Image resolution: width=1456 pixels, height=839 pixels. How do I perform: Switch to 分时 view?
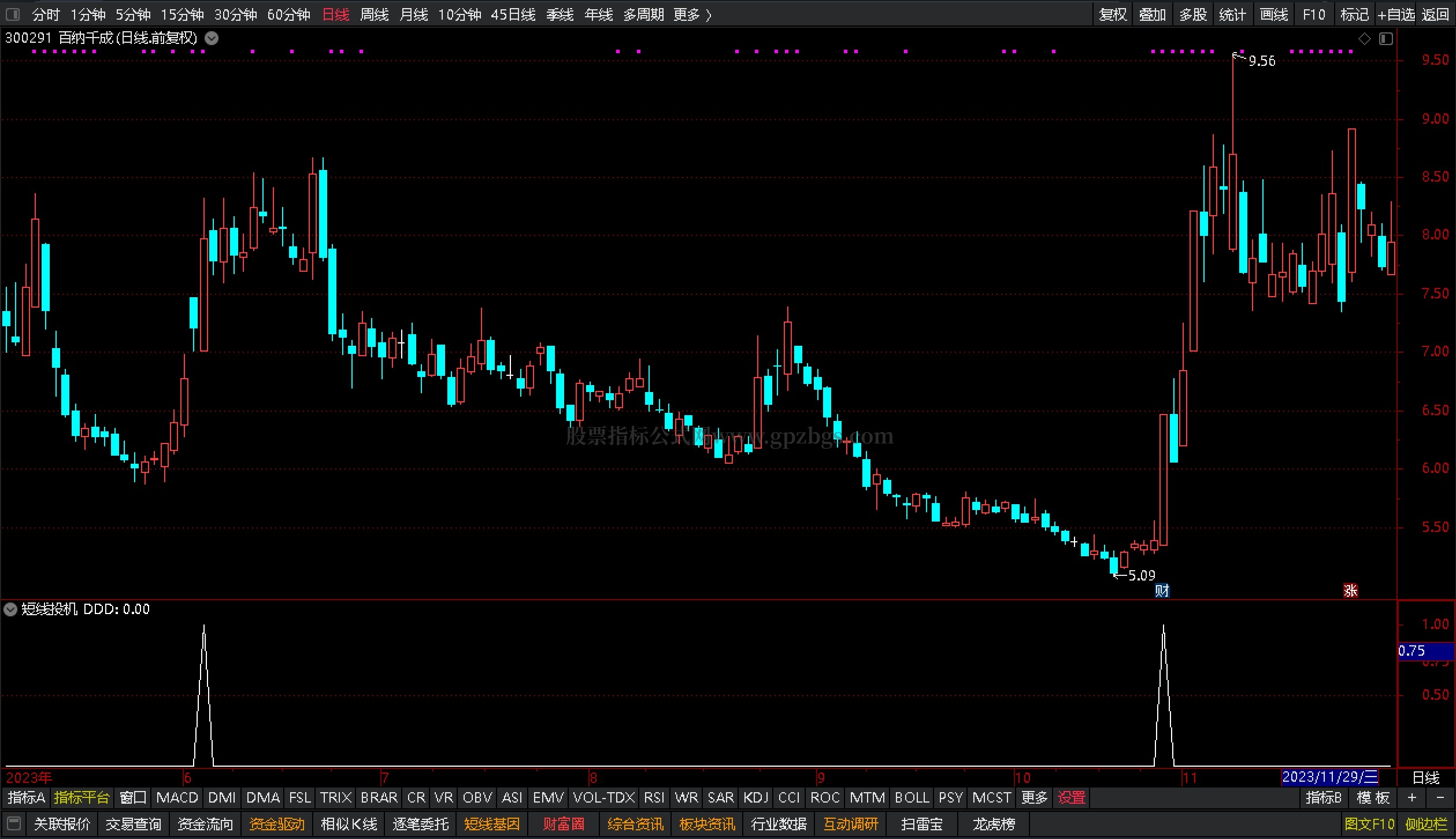(x=46, y=14)
